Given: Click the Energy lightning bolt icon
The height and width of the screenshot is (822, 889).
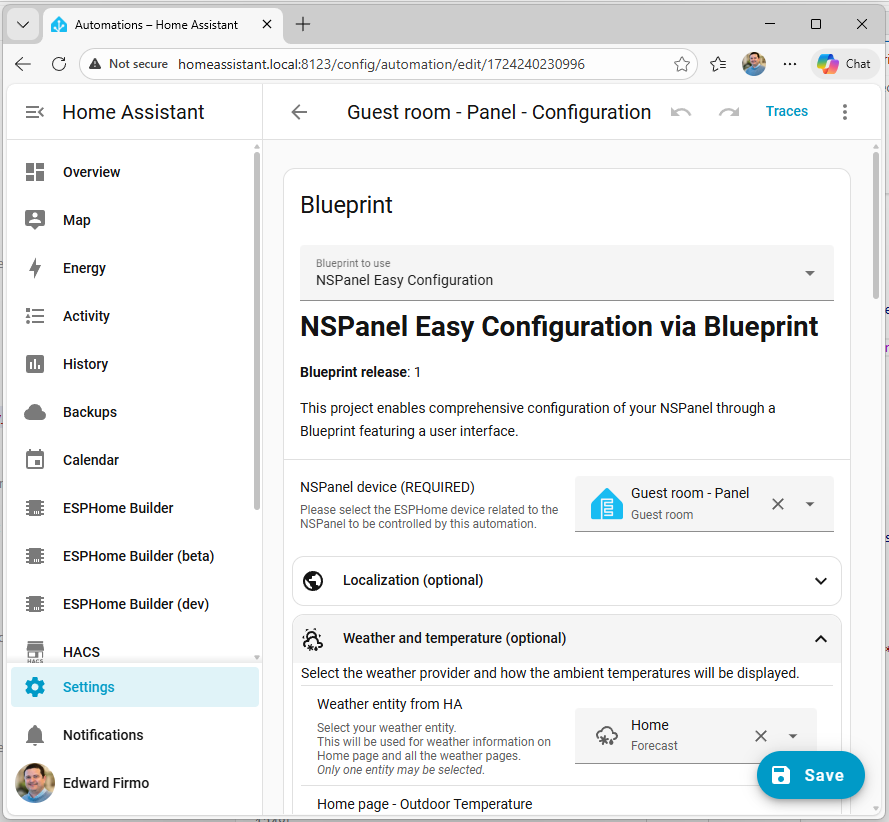Looking at the screenshot, I should [35, 268].
